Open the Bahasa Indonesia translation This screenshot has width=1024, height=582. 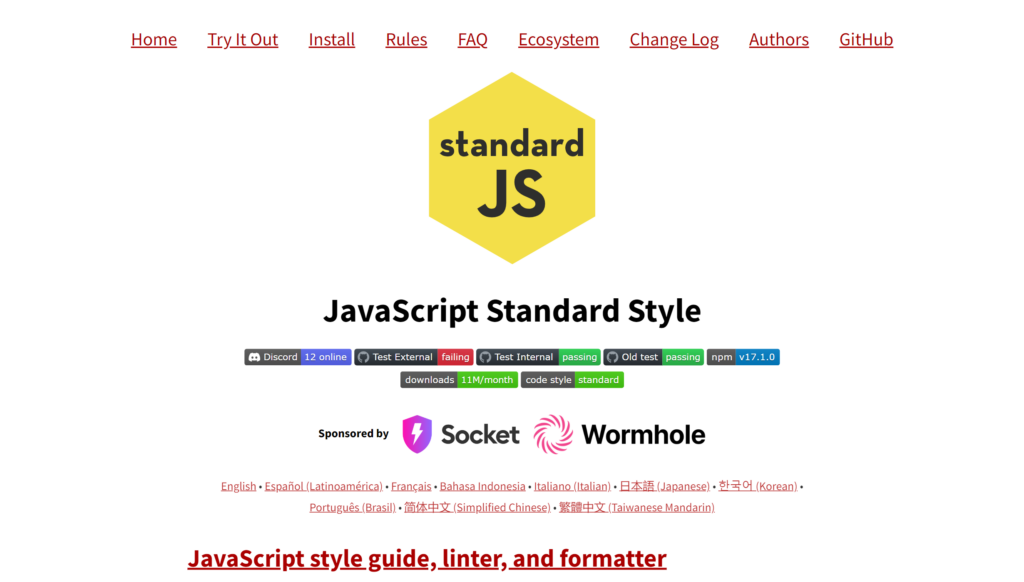pyautogui.click(x=483, y=487)
